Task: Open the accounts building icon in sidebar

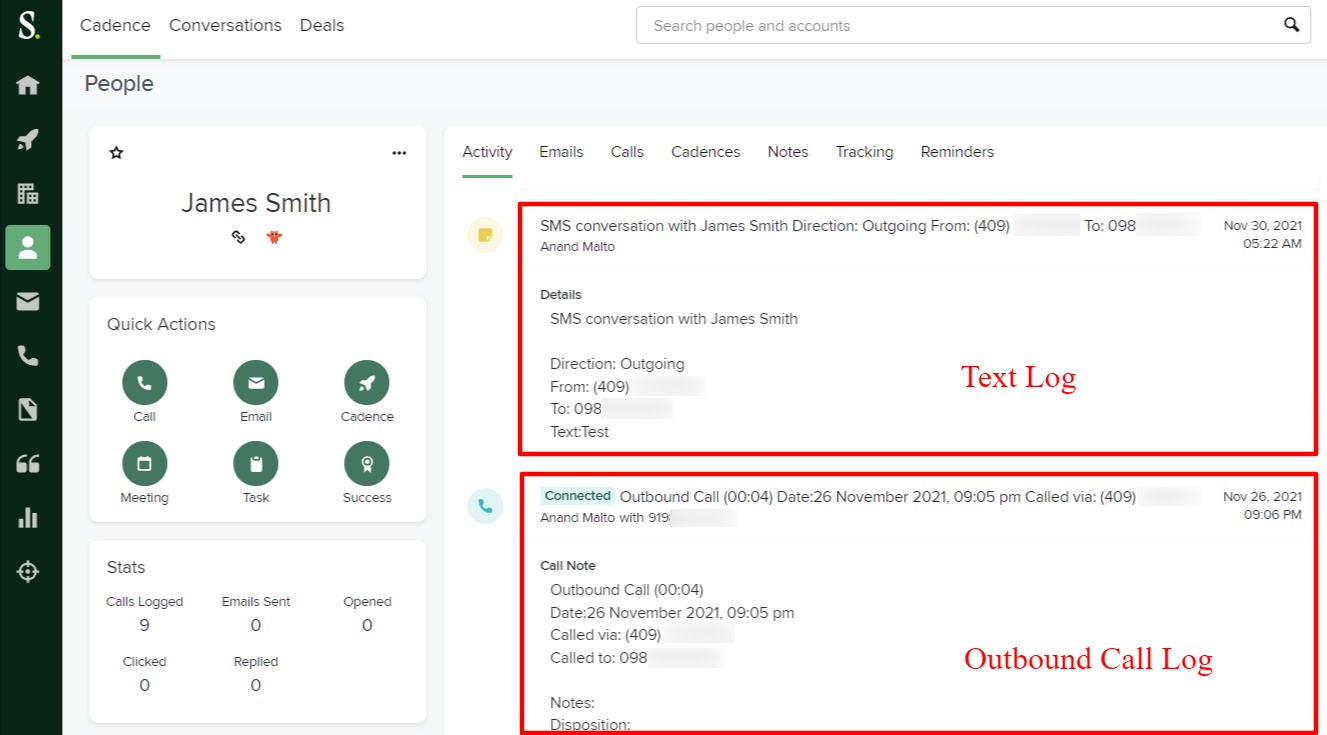Action: point(28,194)
